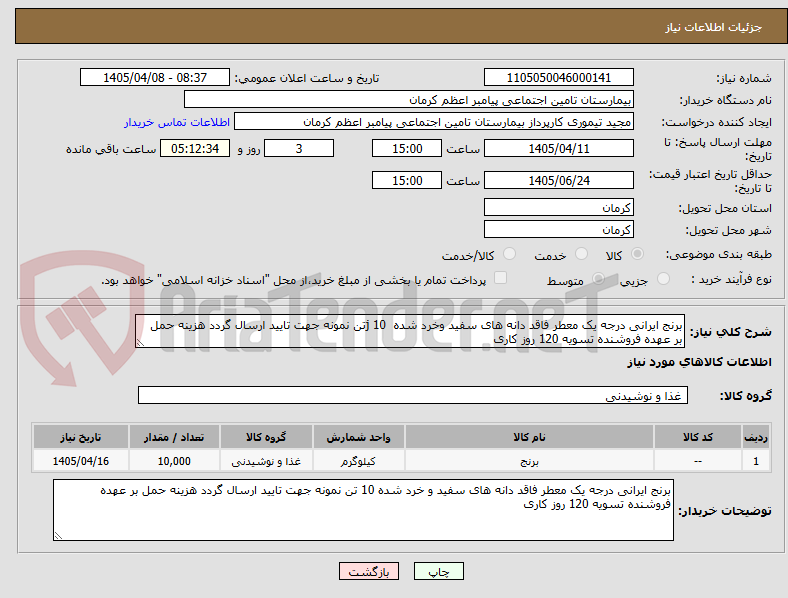Choose the متوسط purchase type radio
The width and height of the screenshot is (788, 598).
tap(598, 279)
